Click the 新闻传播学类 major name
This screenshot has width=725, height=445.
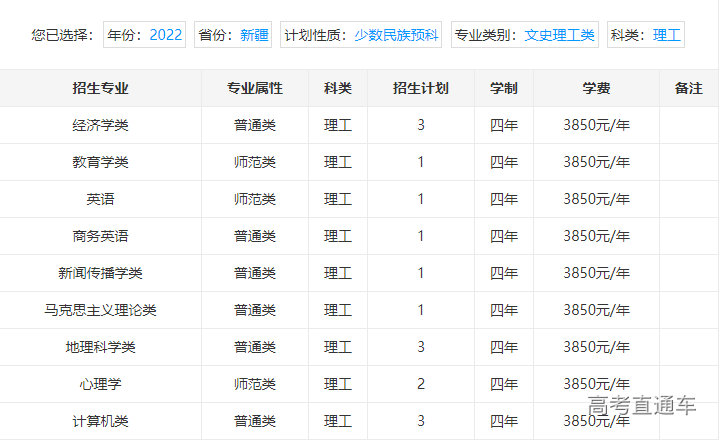coord(100,273)
